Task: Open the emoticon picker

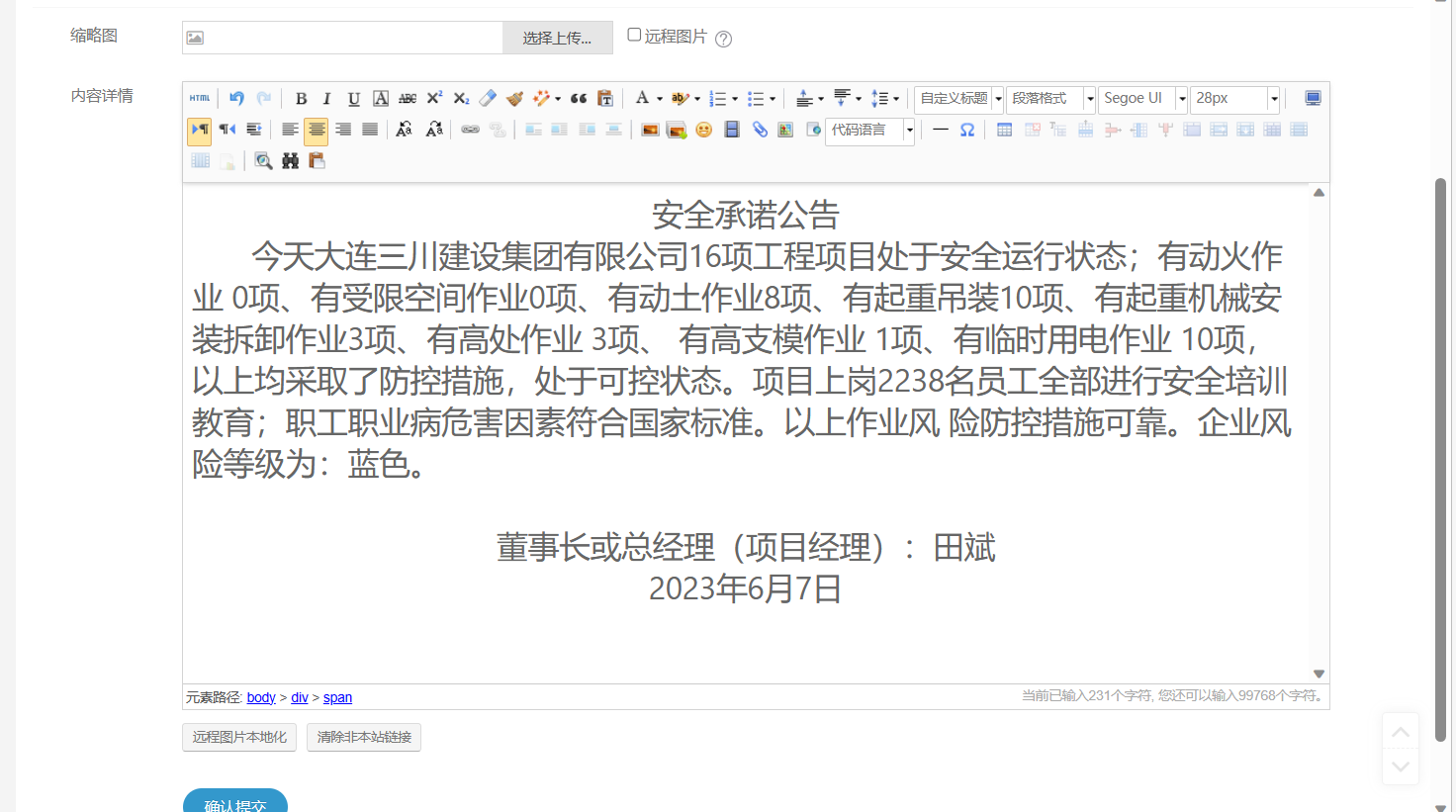Action: pyautogui.click(x=703, y=130)
